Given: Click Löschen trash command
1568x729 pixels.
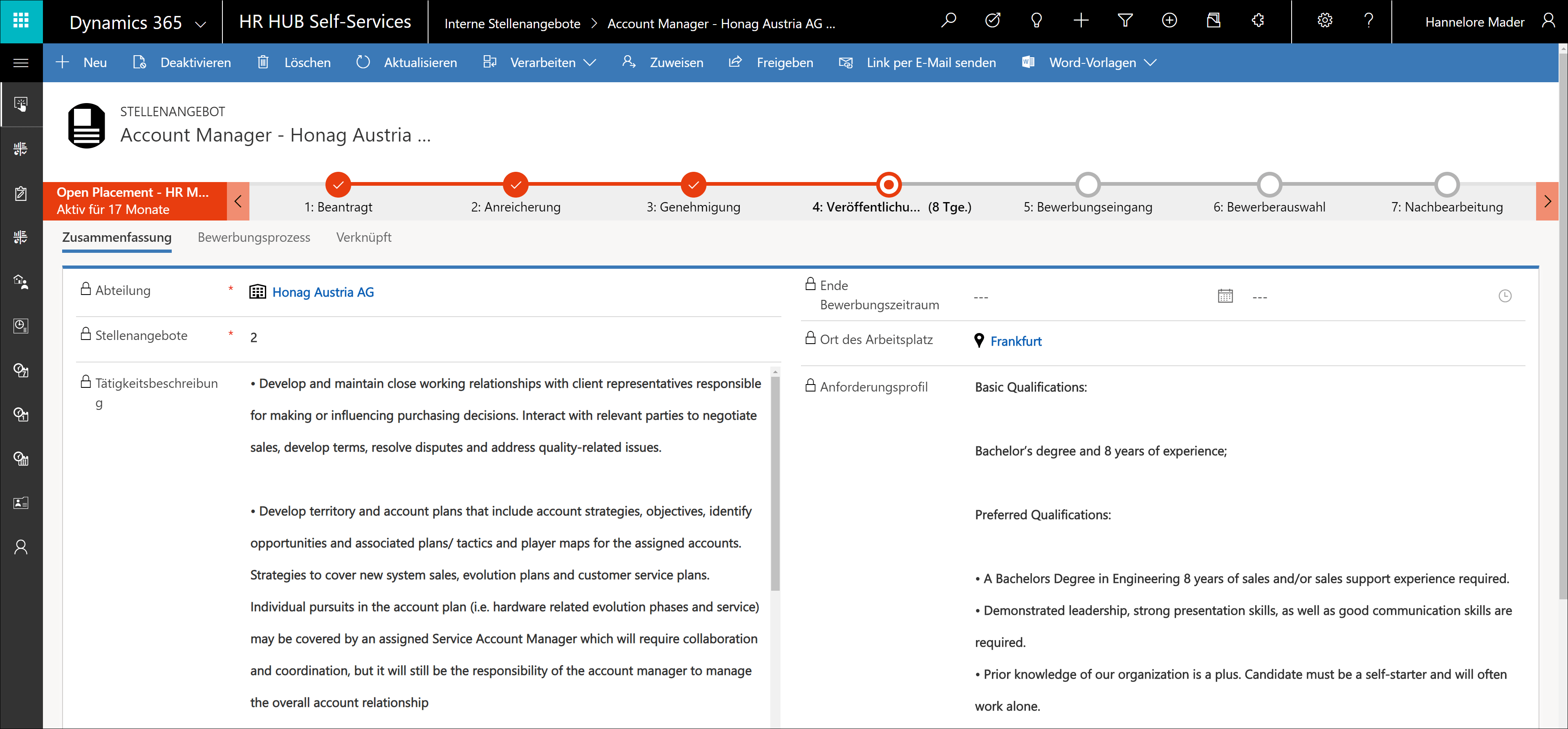Looking at the screenshot, I should [294, 63].
